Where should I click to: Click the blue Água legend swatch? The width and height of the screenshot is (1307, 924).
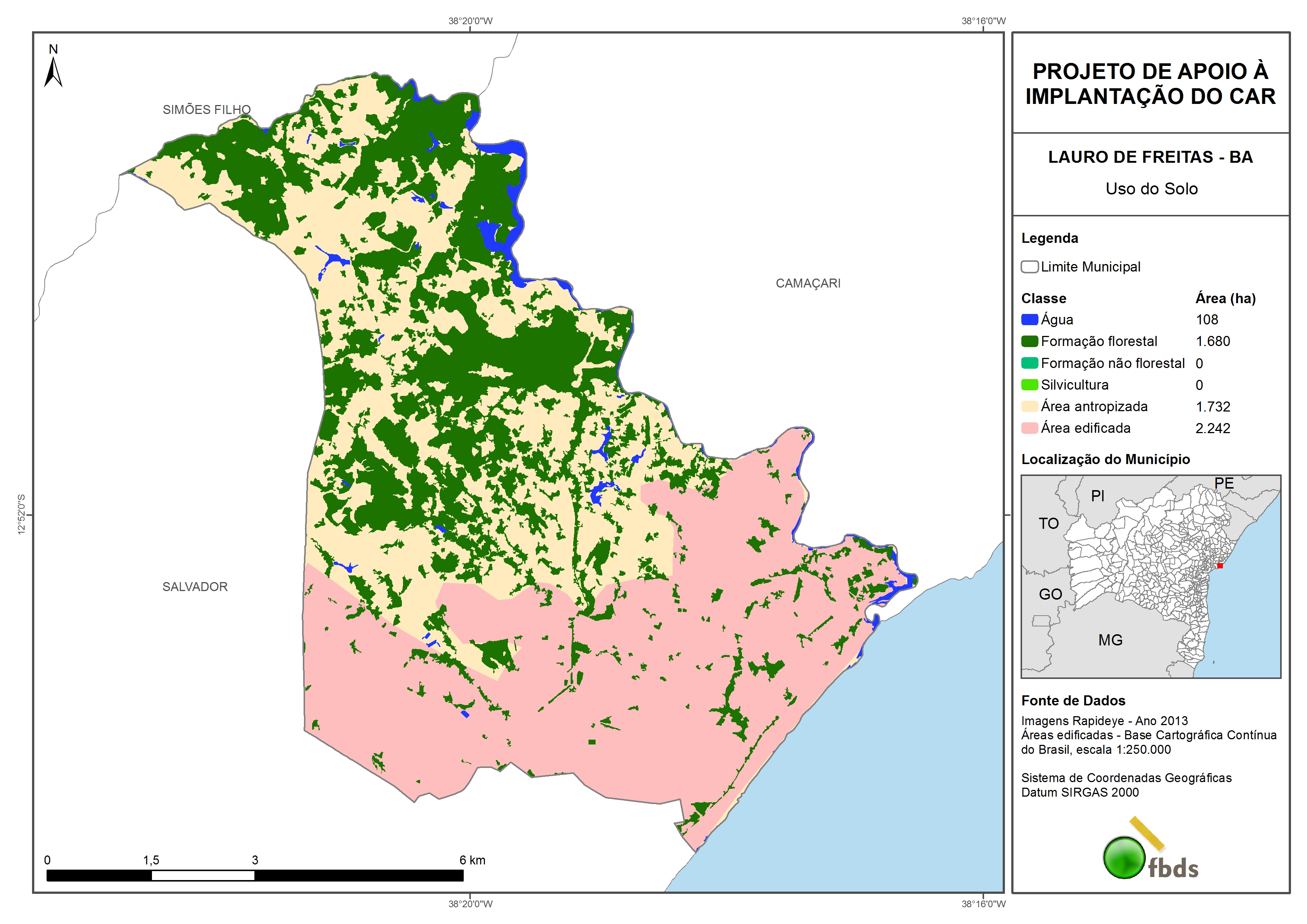coord(1029,320)
